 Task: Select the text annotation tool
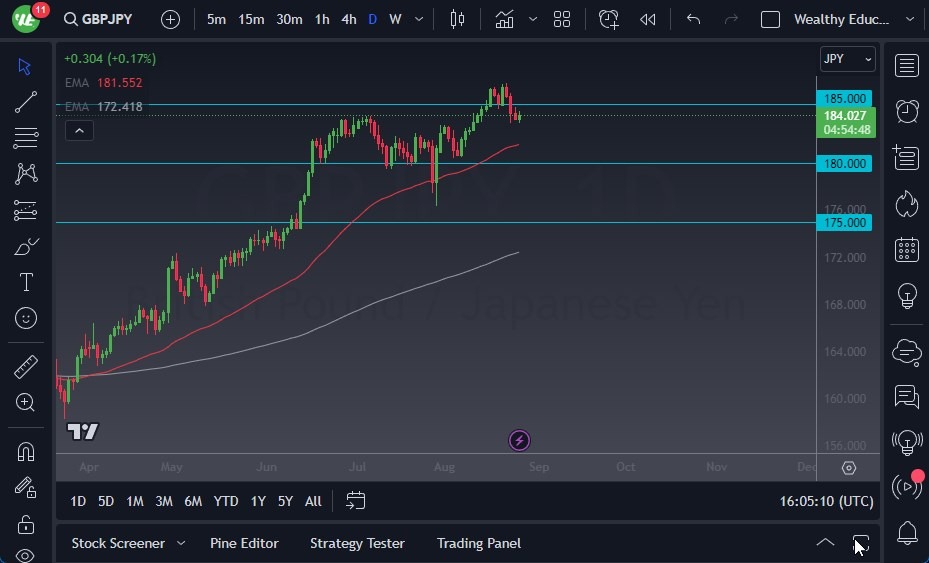click(26, 282)
